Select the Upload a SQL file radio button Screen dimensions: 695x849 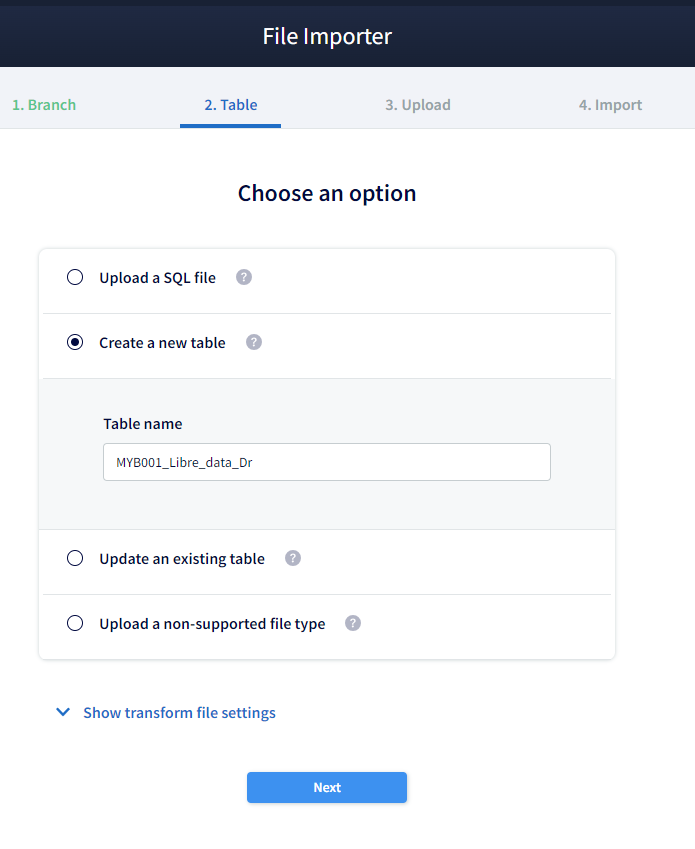click(75, 277)
